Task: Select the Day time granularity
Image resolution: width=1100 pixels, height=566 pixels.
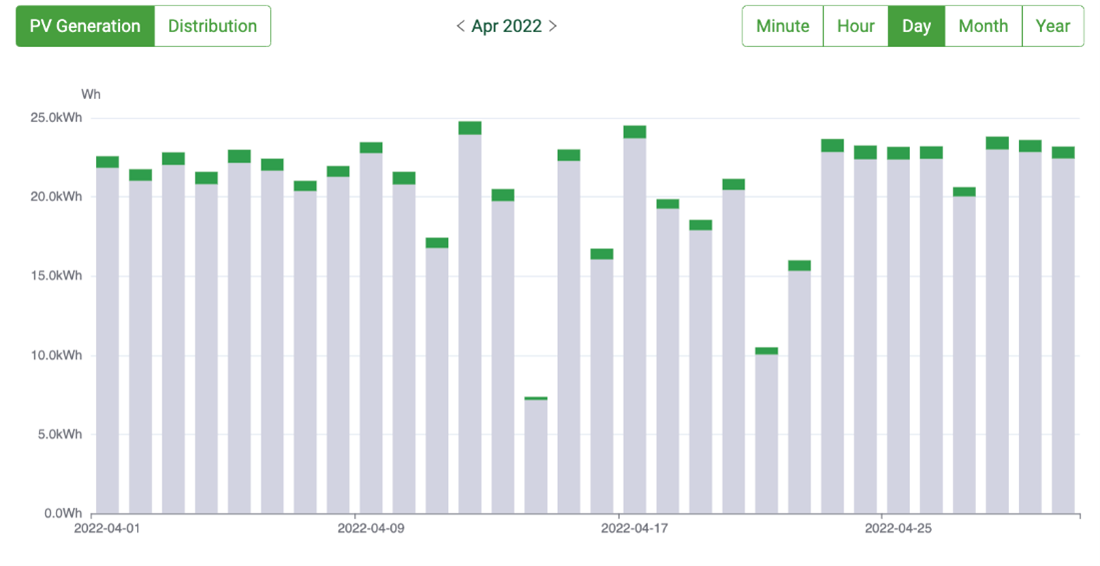Action: (916, 26)
